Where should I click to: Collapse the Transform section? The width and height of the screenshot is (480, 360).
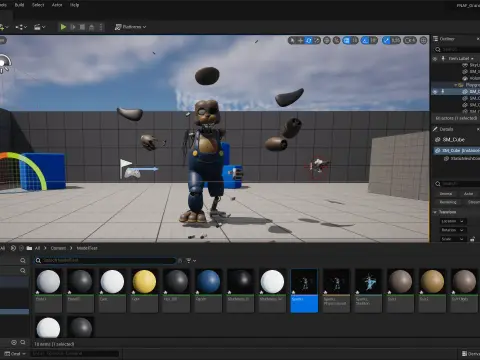[435, 212]
